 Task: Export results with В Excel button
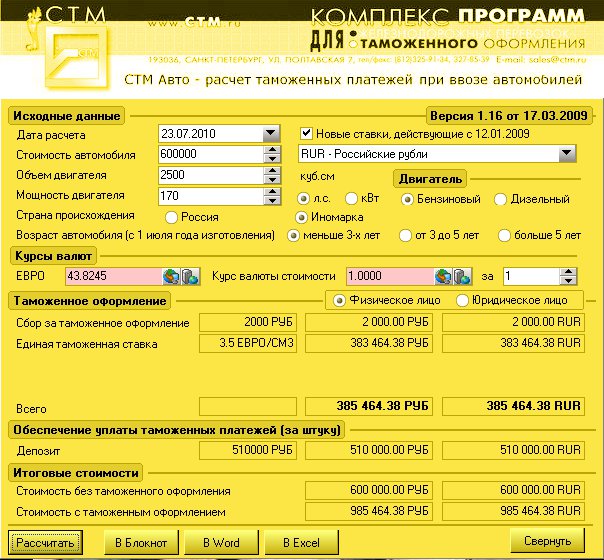point(302,543)
